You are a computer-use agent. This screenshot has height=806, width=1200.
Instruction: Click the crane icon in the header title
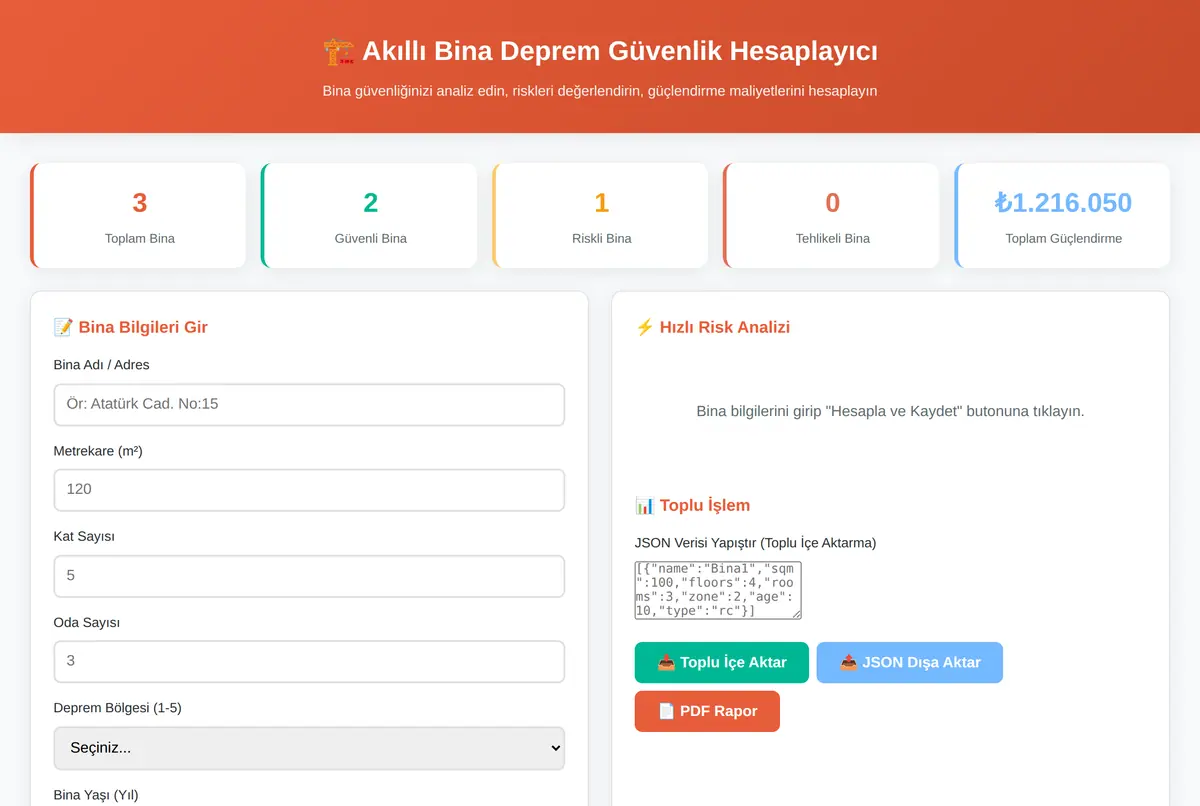tap(339, 51)
